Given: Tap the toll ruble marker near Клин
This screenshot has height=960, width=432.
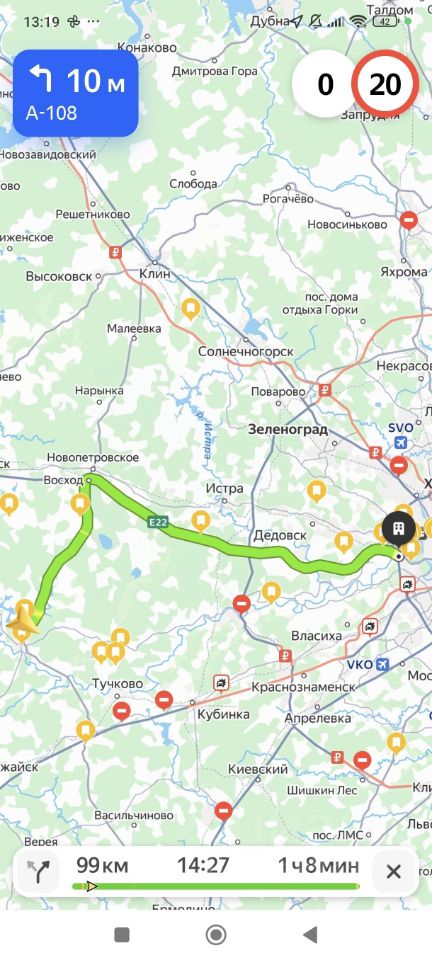Looking at the screenshot, I should [x=116, y=252].
